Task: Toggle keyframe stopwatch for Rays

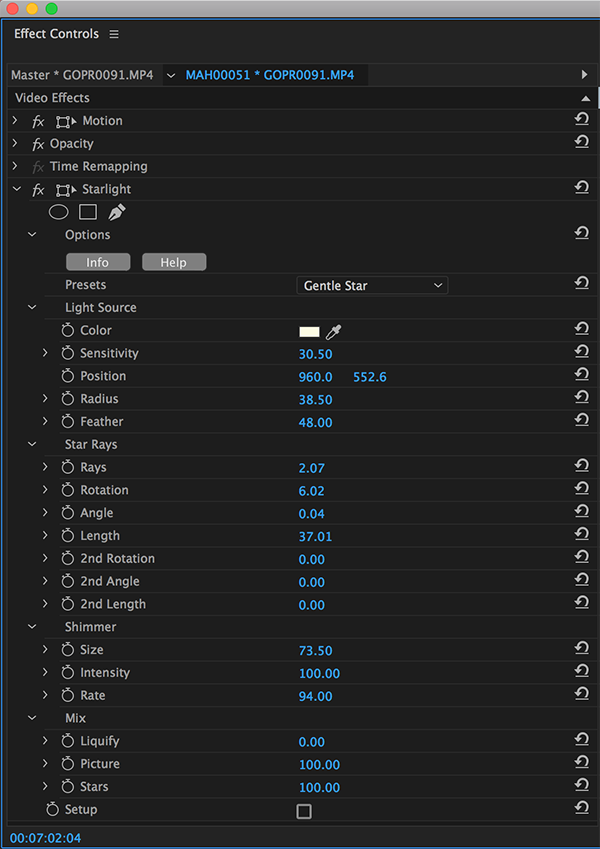Action: pos(68,467)
